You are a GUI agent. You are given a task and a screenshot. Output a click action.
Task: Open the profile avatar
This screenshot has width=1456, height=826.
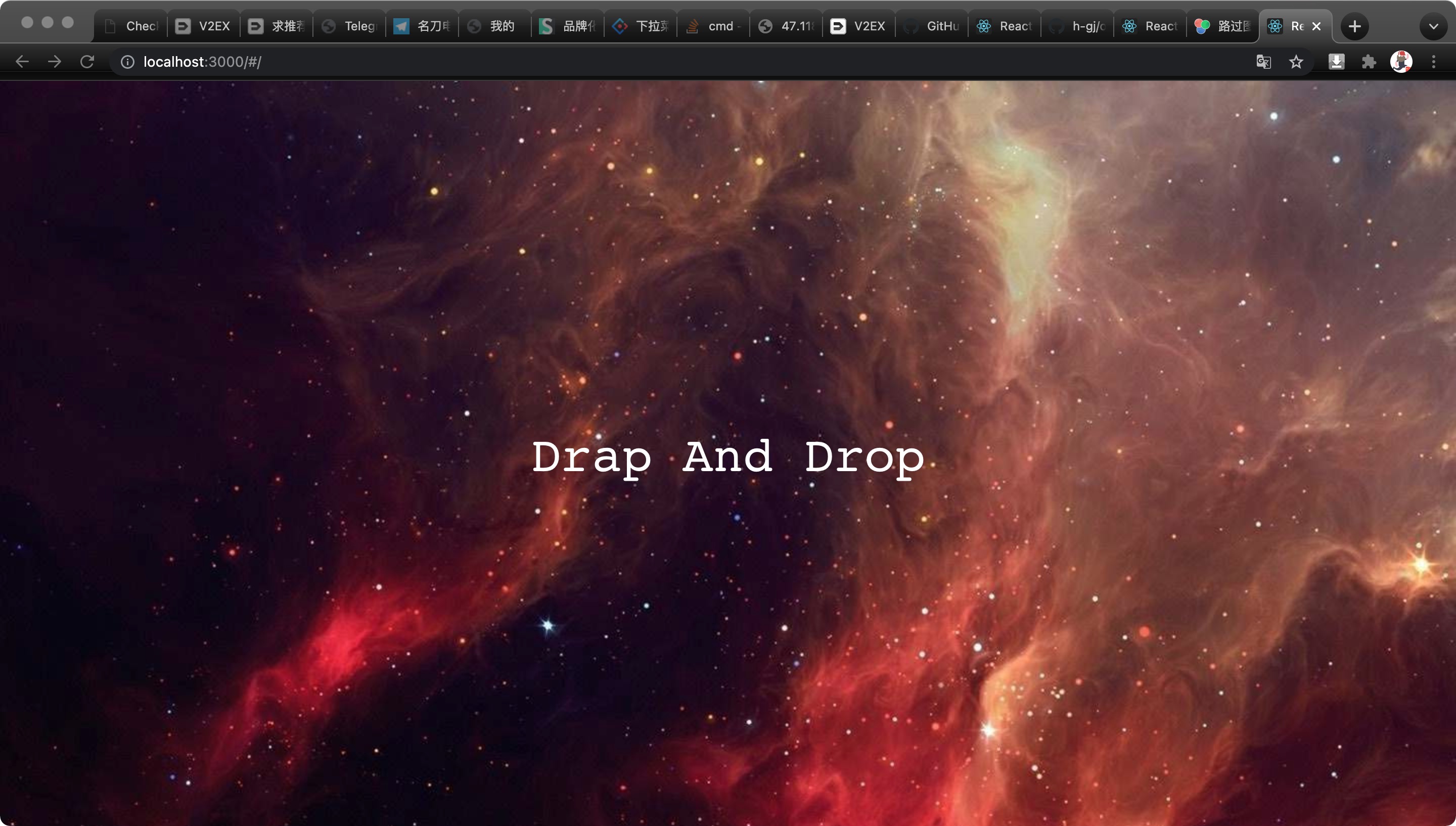(1401, 61)
